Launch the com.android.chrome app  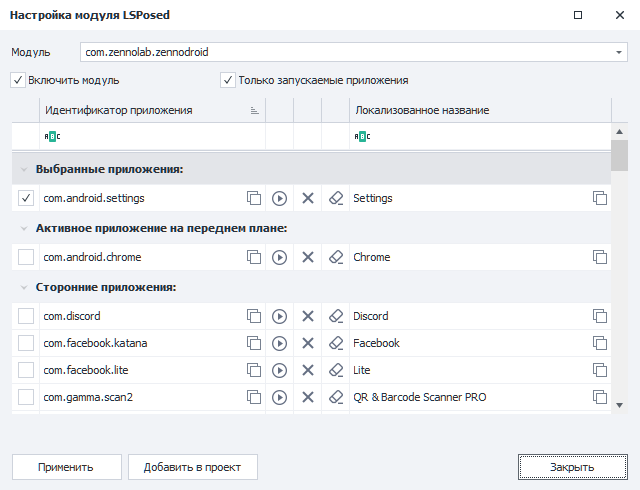[279, 257]
